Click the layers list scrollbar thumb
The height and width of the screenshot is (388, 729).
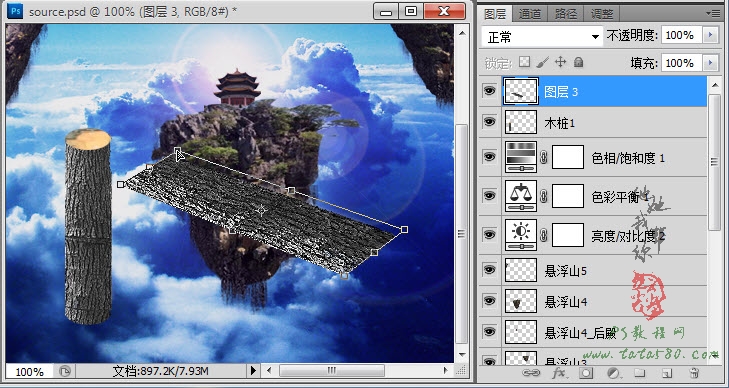(x=715, y=162)
